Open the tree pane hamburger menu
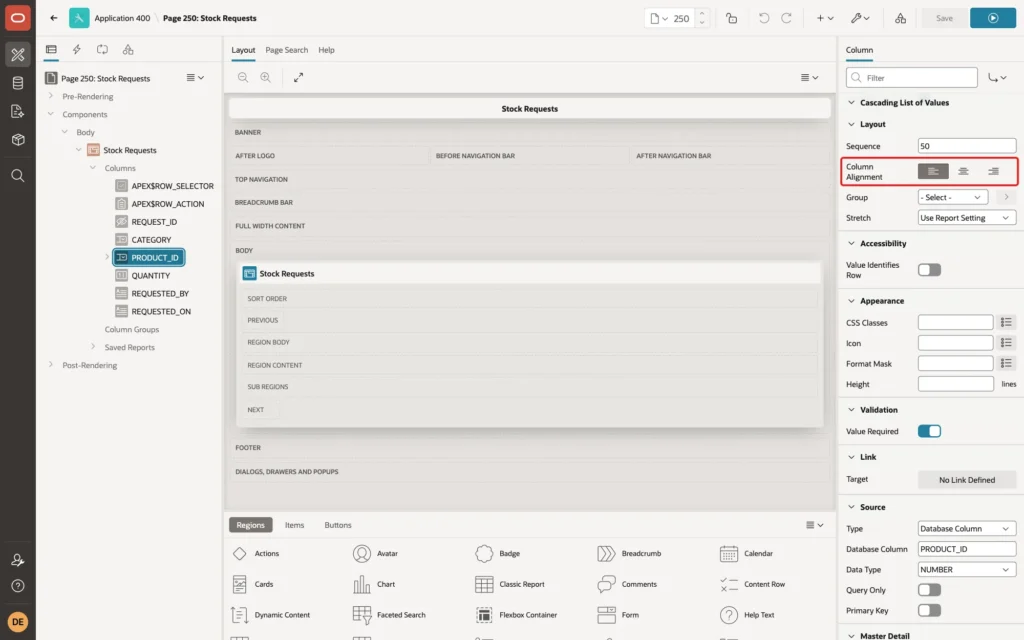1024x640 pixels. point(195,78)
